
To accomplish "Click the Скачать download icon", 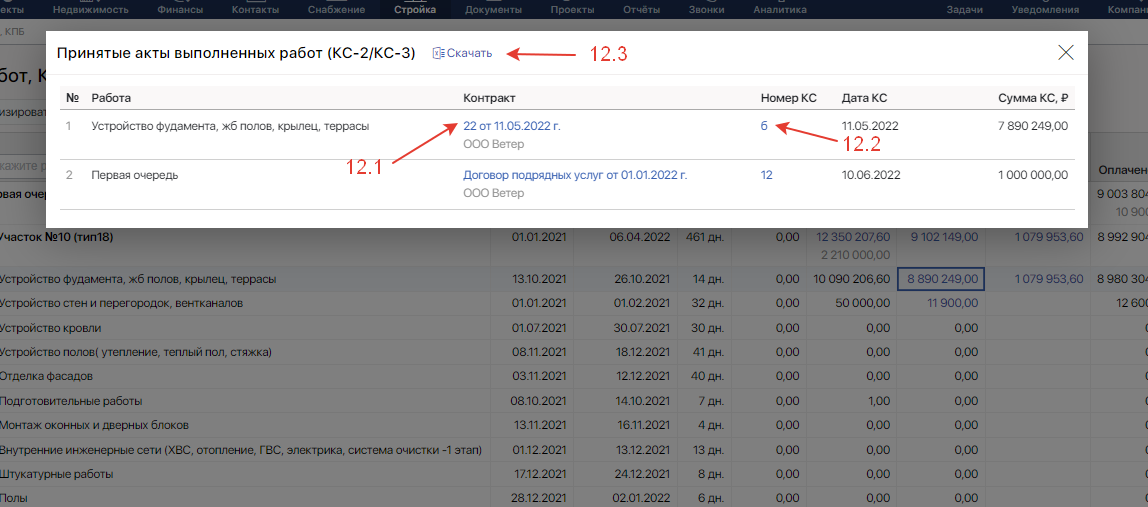I will click(x=438, y=53).
